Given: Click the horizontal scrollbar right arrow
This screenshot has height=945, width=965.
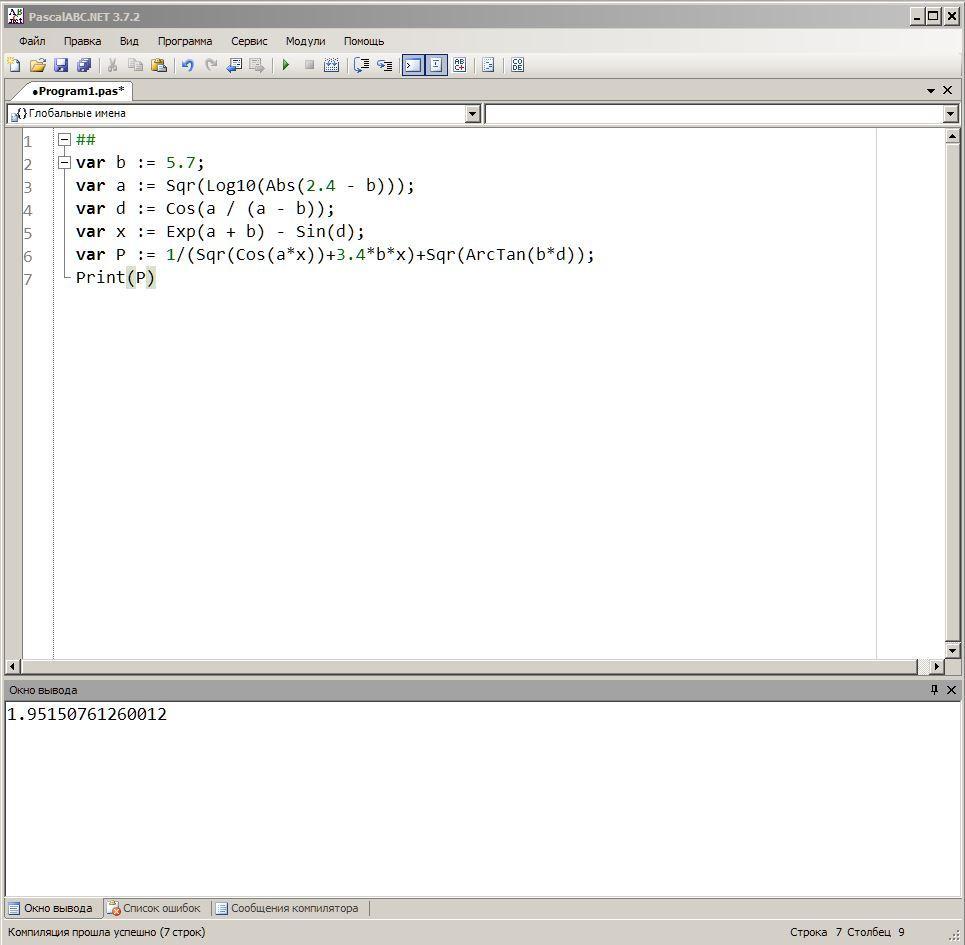Looking at the screenshot, I should pos(937,666).
